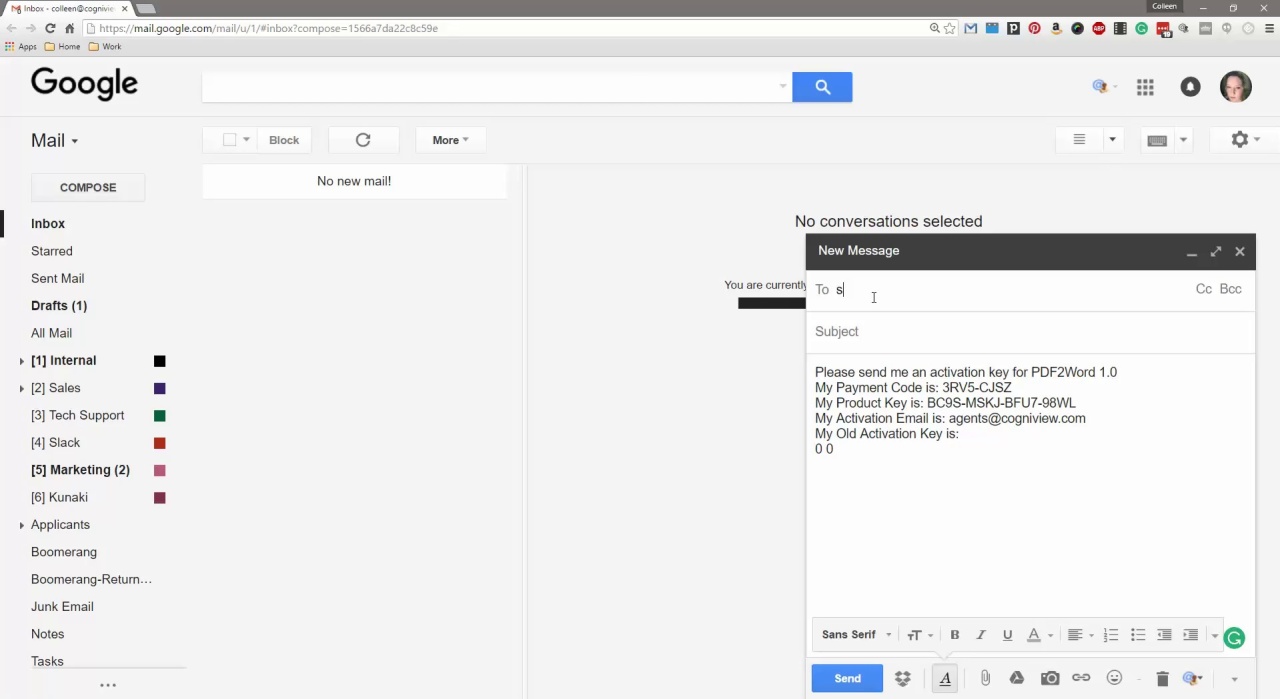Click the Subject field

[x=1030, y=332]
